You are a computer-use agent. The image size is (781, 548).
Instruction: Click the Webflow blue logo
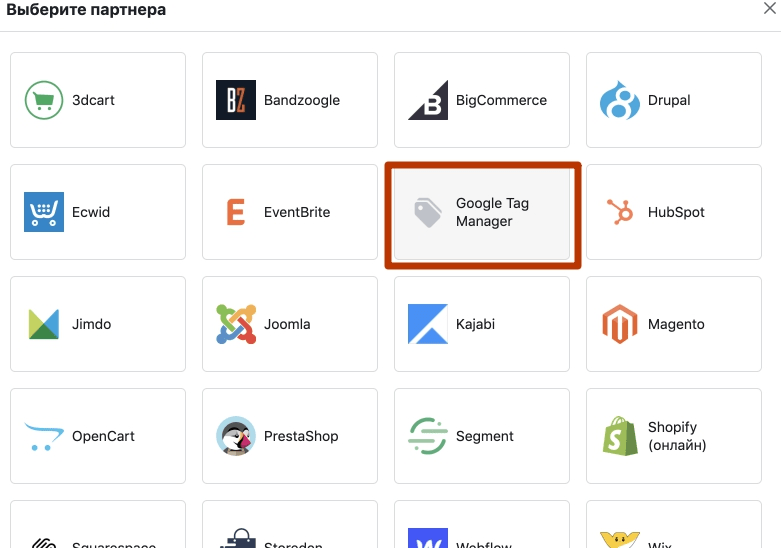tap(428, 538)
